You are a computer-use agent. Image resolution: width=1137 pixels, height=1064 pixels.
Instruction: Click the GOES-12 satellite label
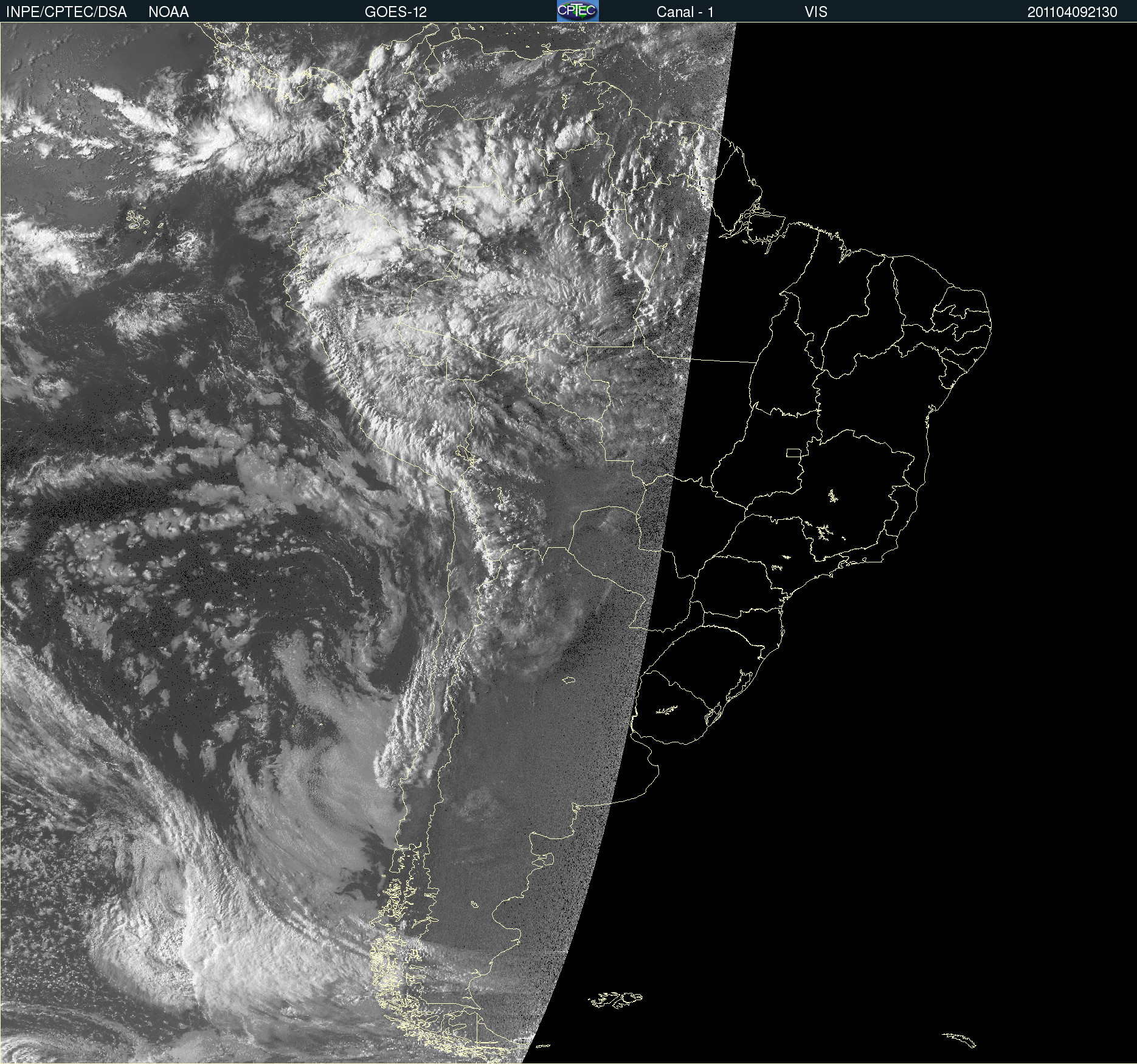396,12
